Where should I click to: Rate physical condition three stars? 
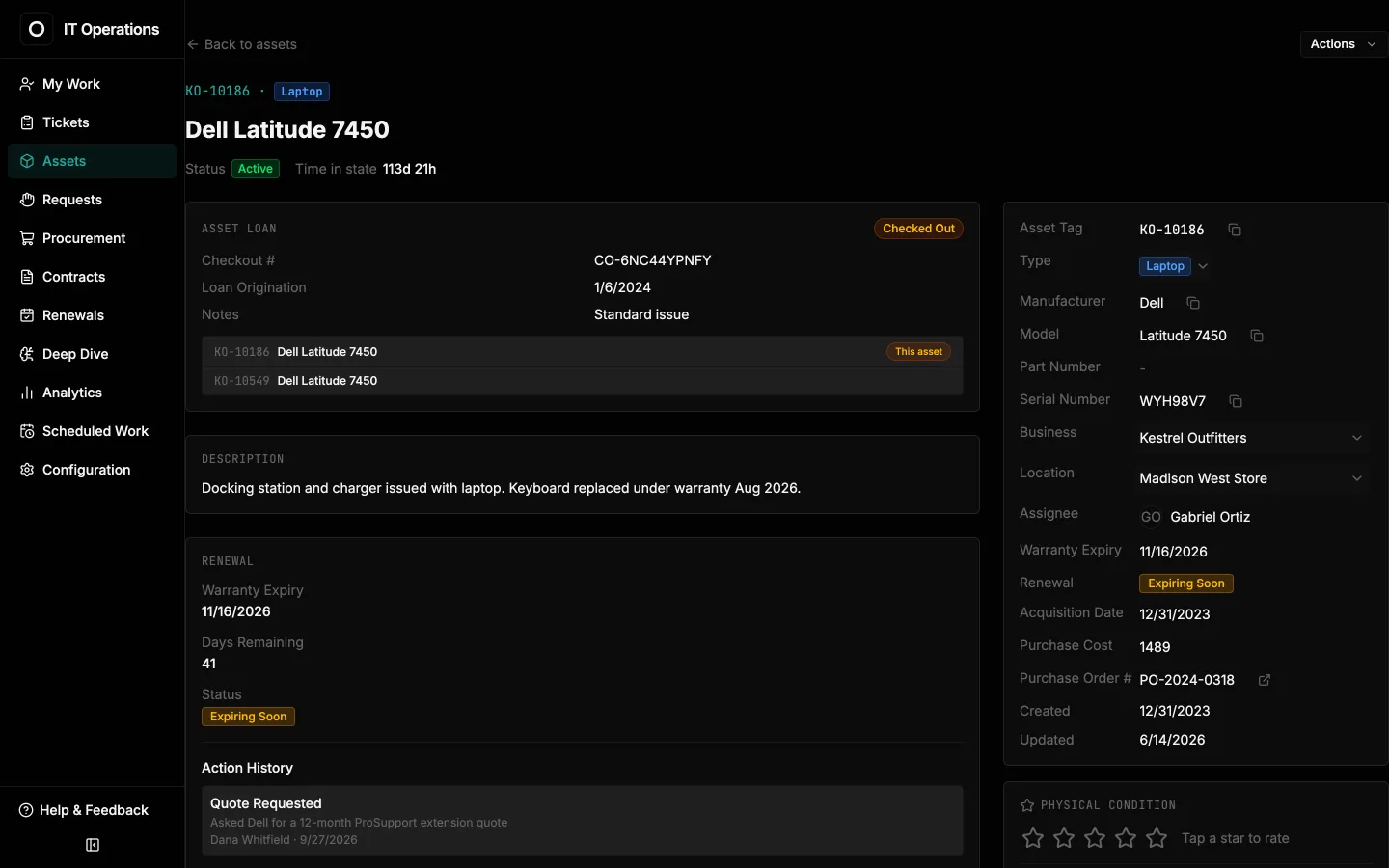pyautogui.click(x=1095, y=838)
